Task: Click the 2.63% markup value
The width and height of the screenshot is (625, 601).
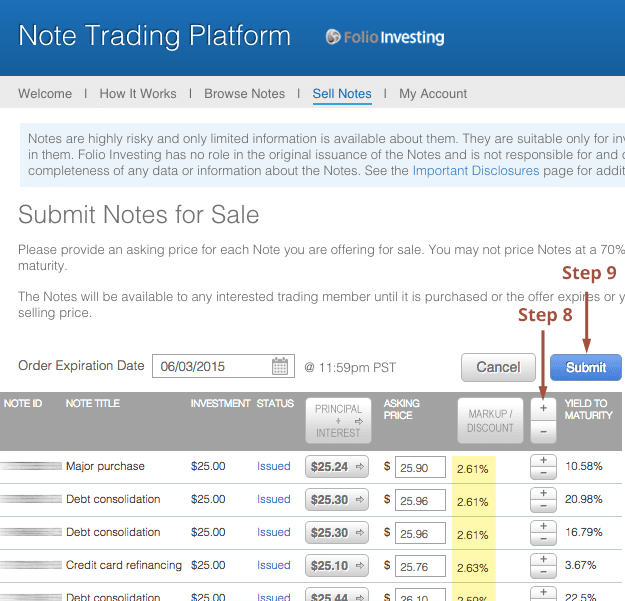Action: (472, 568)
